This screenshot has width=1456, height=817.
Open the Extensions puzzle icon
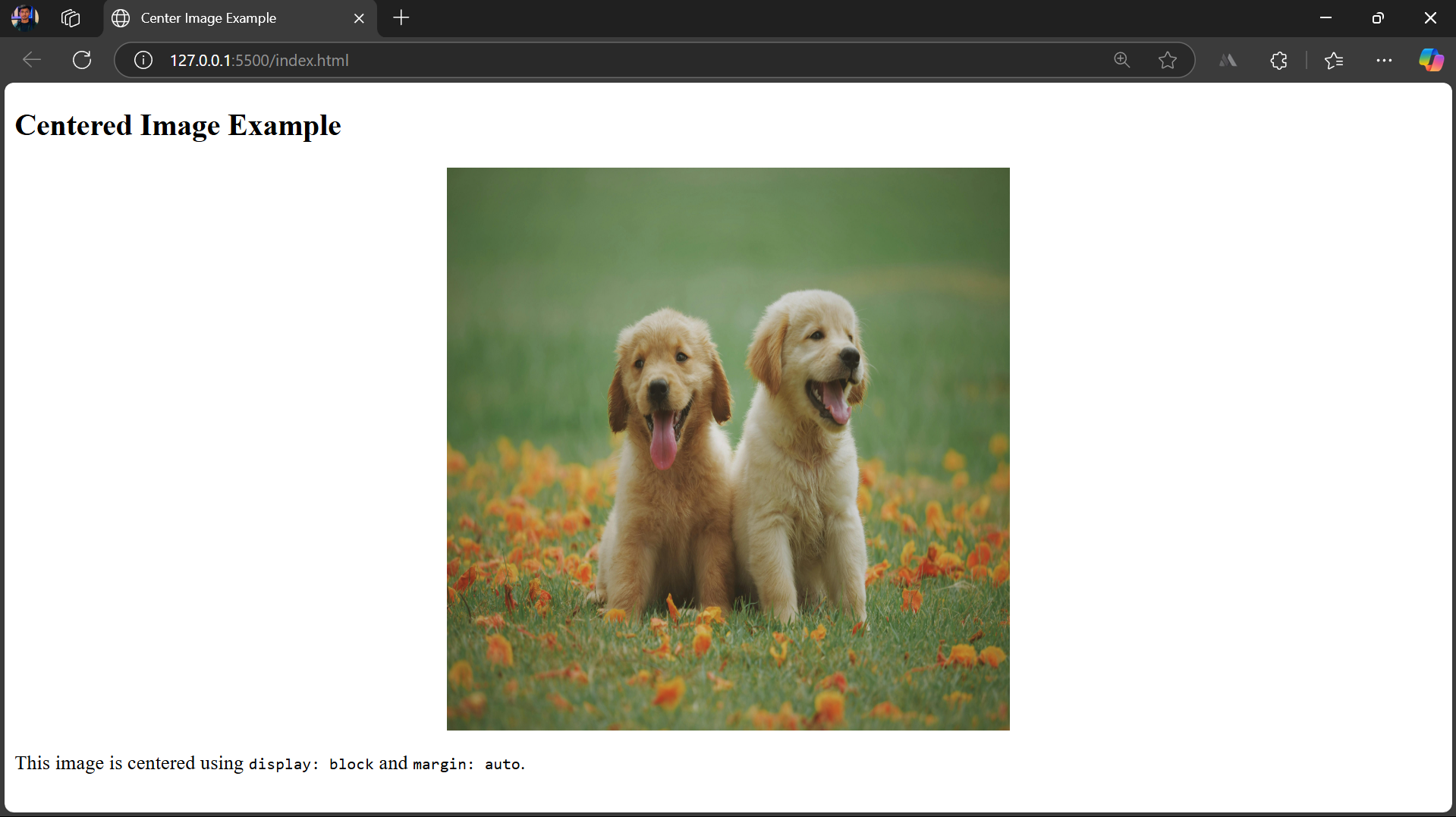[x=1278, y=60]
